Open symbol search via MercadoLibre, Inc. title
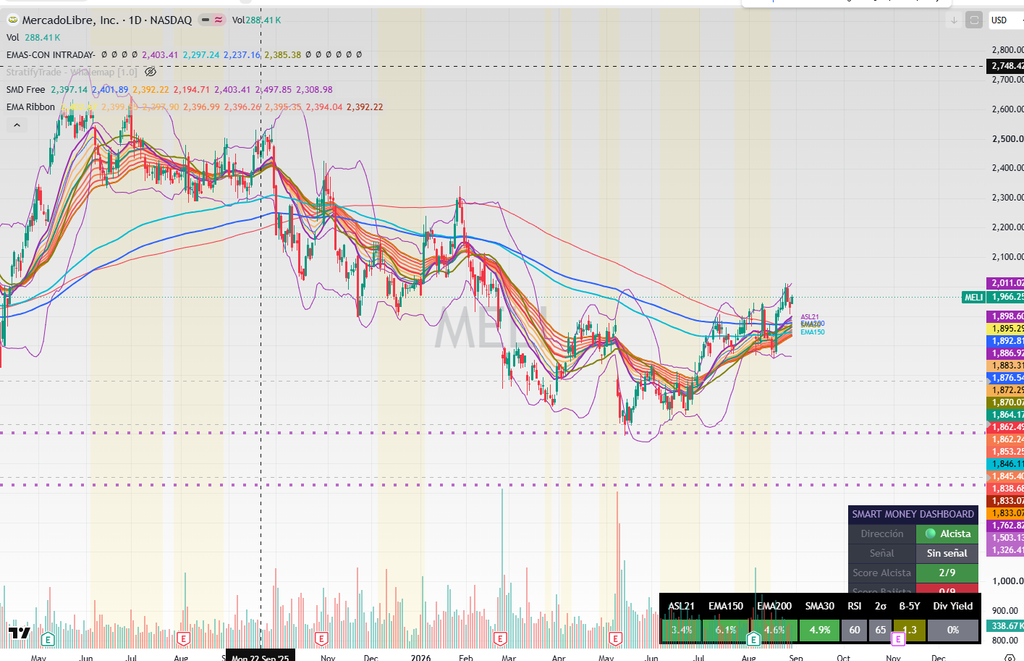 [x=106, y=20]
